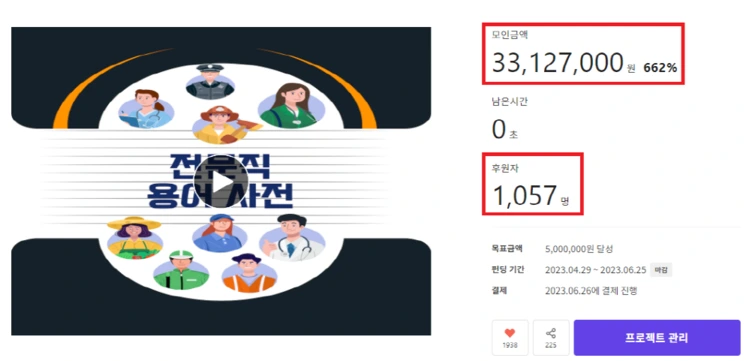Open the share icon showing 225
Image resolution: width=749 pixels, height=361 pixels.
click(x=551, y=337)
